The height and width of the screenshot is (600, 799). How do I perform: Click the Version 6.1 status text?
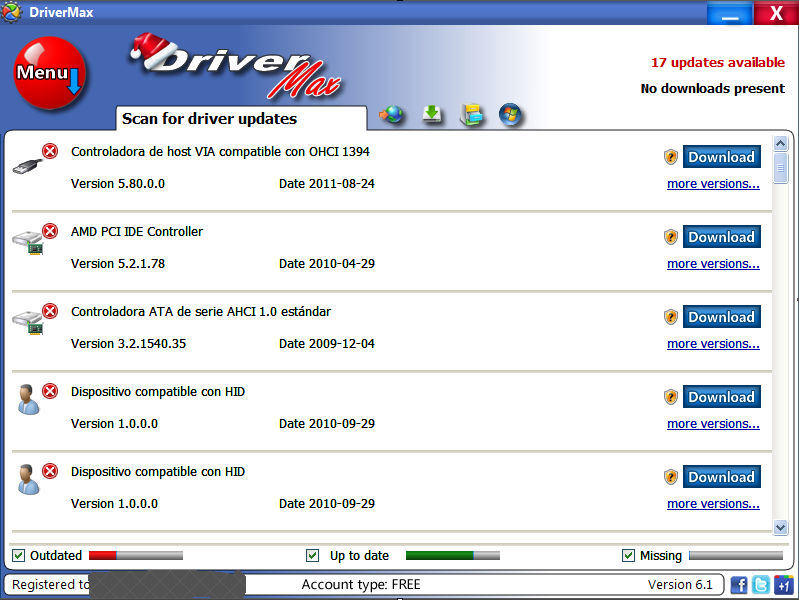tap(680, 584)
